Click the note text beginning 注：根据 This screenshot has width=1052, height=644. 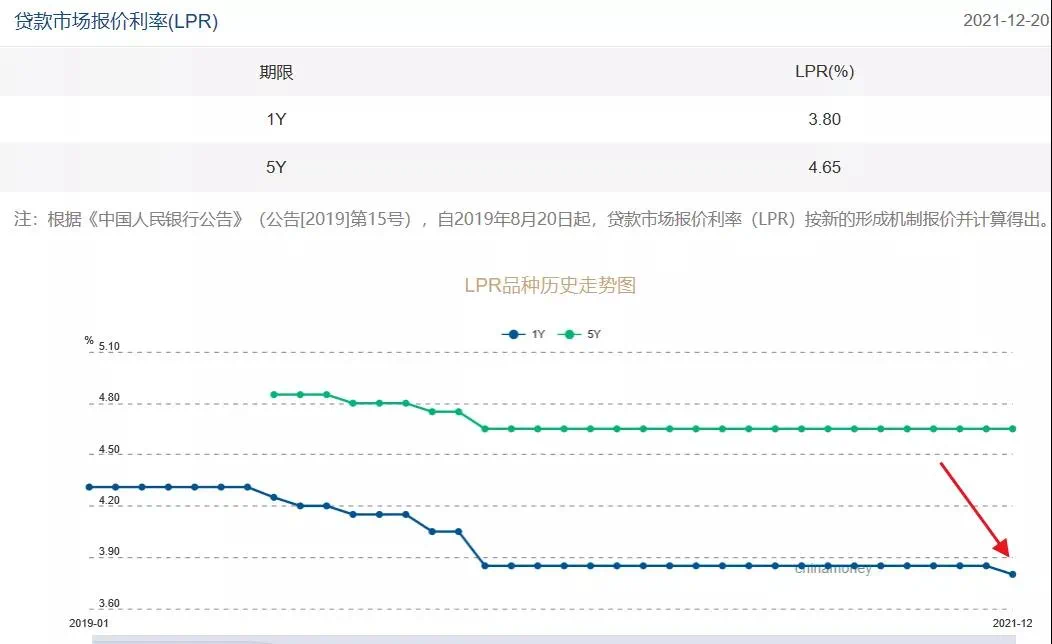[532, 219]
